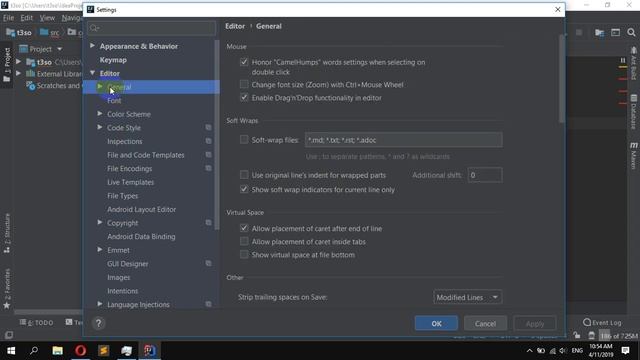Toggle Show soft wrap indicators for current line
This screenshot has height=360, width=640.
pos(244,189)
